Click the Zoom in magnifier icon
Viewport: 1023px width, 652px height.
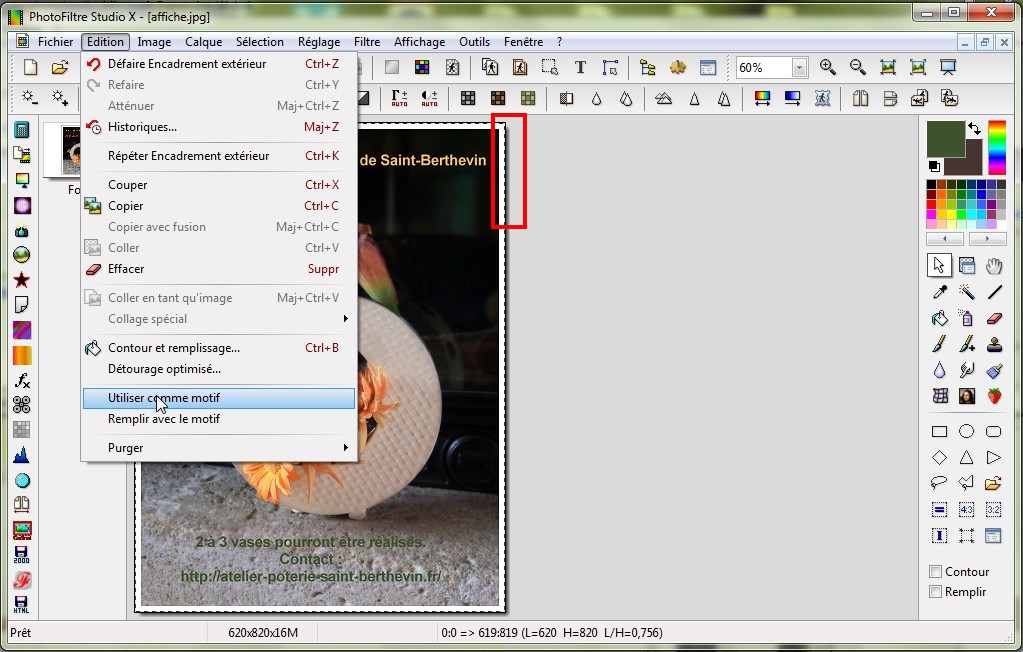pos(828,67)
